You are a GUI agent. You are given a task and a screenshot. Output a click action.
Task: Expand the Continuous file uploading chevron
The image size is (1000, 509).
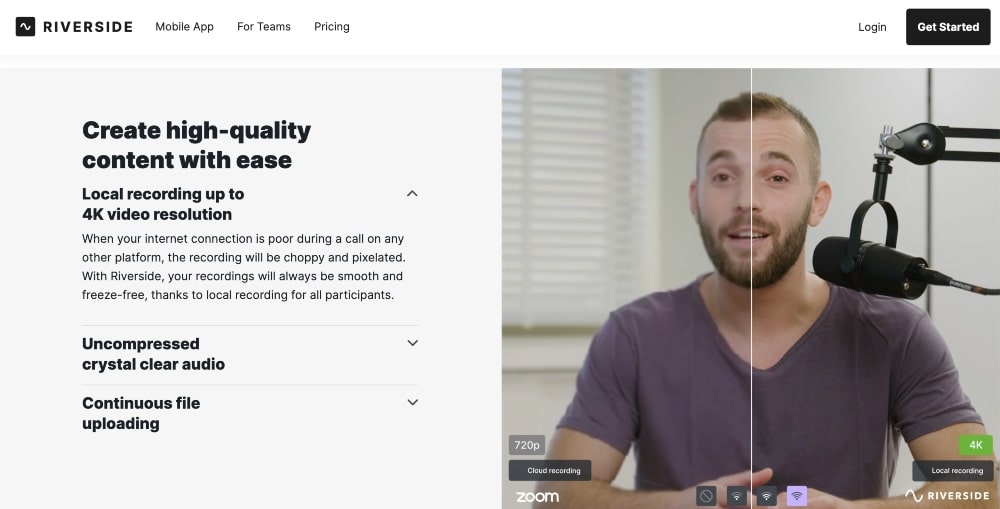tap(412, 402)
